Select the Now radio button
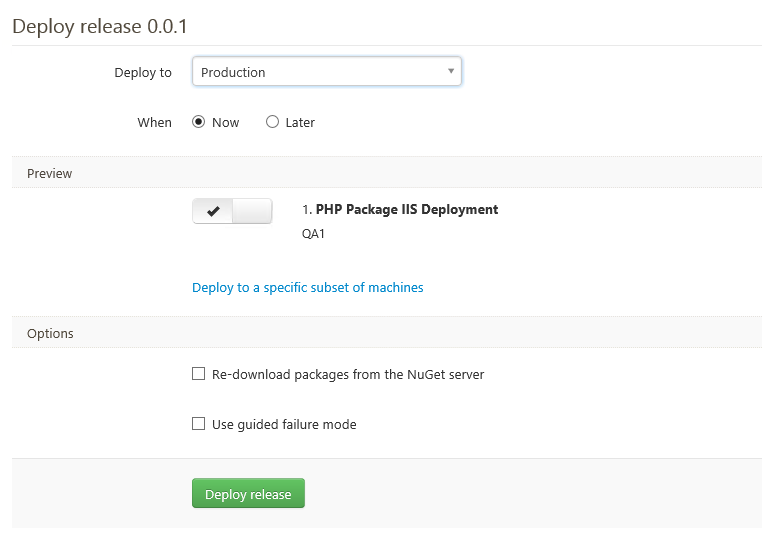The width and height of the screenshot is (780, 540). pos(198,122)
